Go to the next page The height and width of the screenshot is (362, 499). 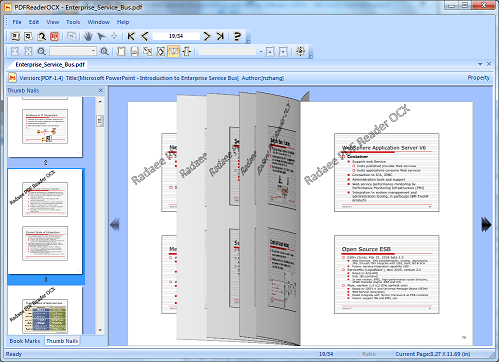point(207,36)
